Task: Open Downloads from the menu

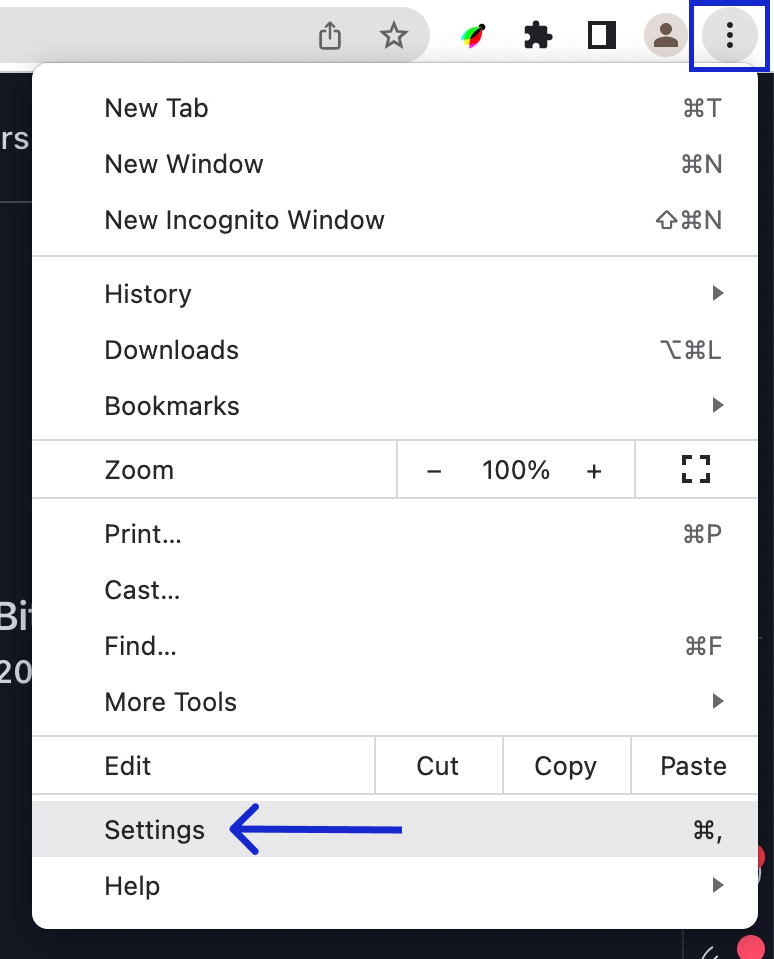Action: 172,350
